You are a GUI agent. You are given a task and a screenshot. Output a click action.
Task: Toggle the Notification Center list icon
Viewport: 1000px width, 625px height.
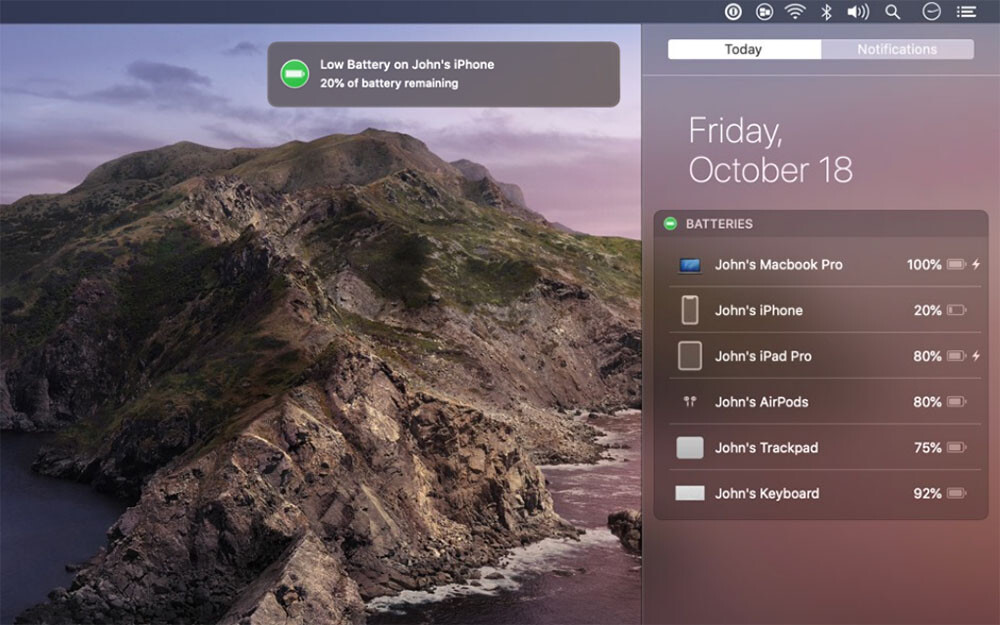(966, 11)
